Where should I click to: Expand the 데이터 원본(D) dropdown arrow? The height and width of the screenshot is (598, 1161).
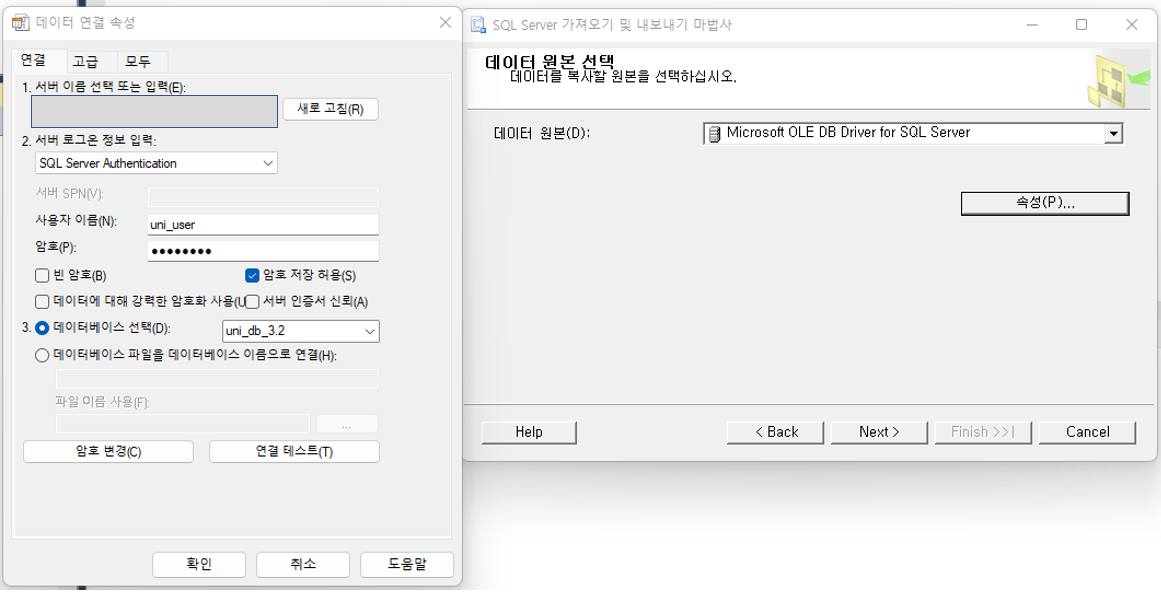click(1113, 134)
